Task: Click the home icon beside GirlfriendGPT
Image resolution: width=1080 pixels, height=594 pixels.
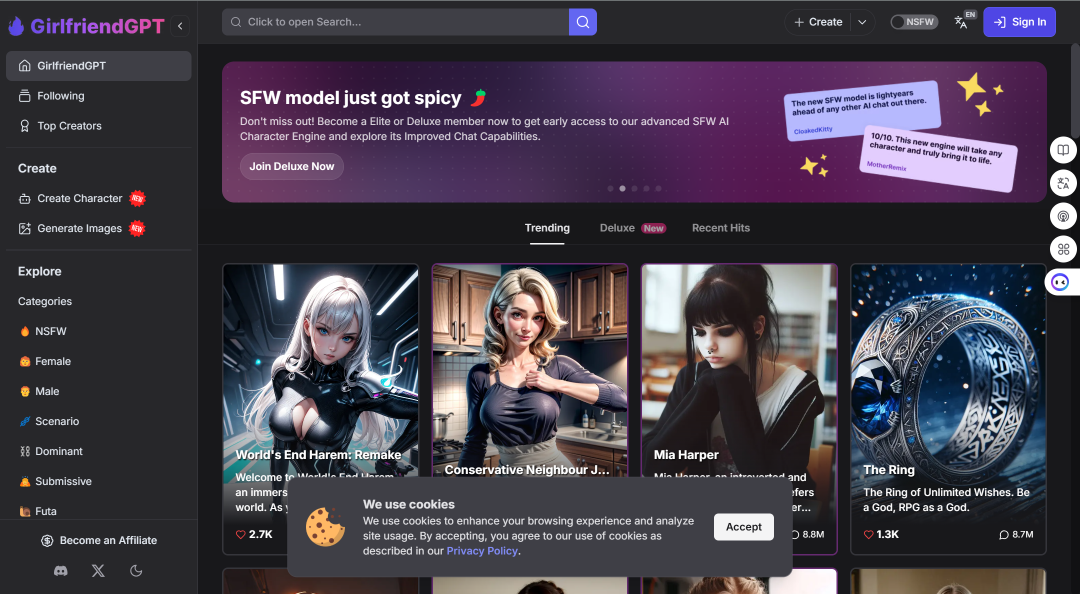Action: pyautogui.click(x=25, y=65)
